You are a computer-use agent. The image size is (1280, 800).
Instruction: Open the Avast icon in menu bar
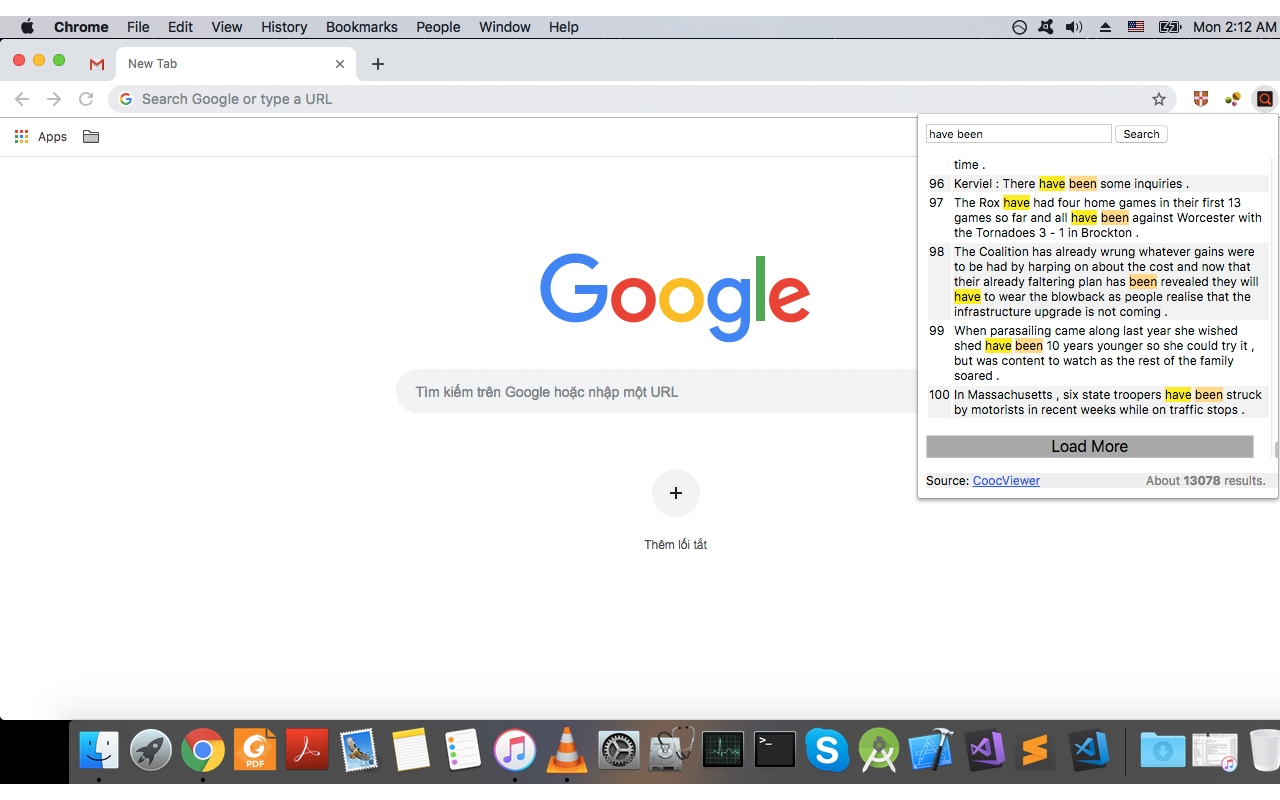click(x=1046, y=27)
